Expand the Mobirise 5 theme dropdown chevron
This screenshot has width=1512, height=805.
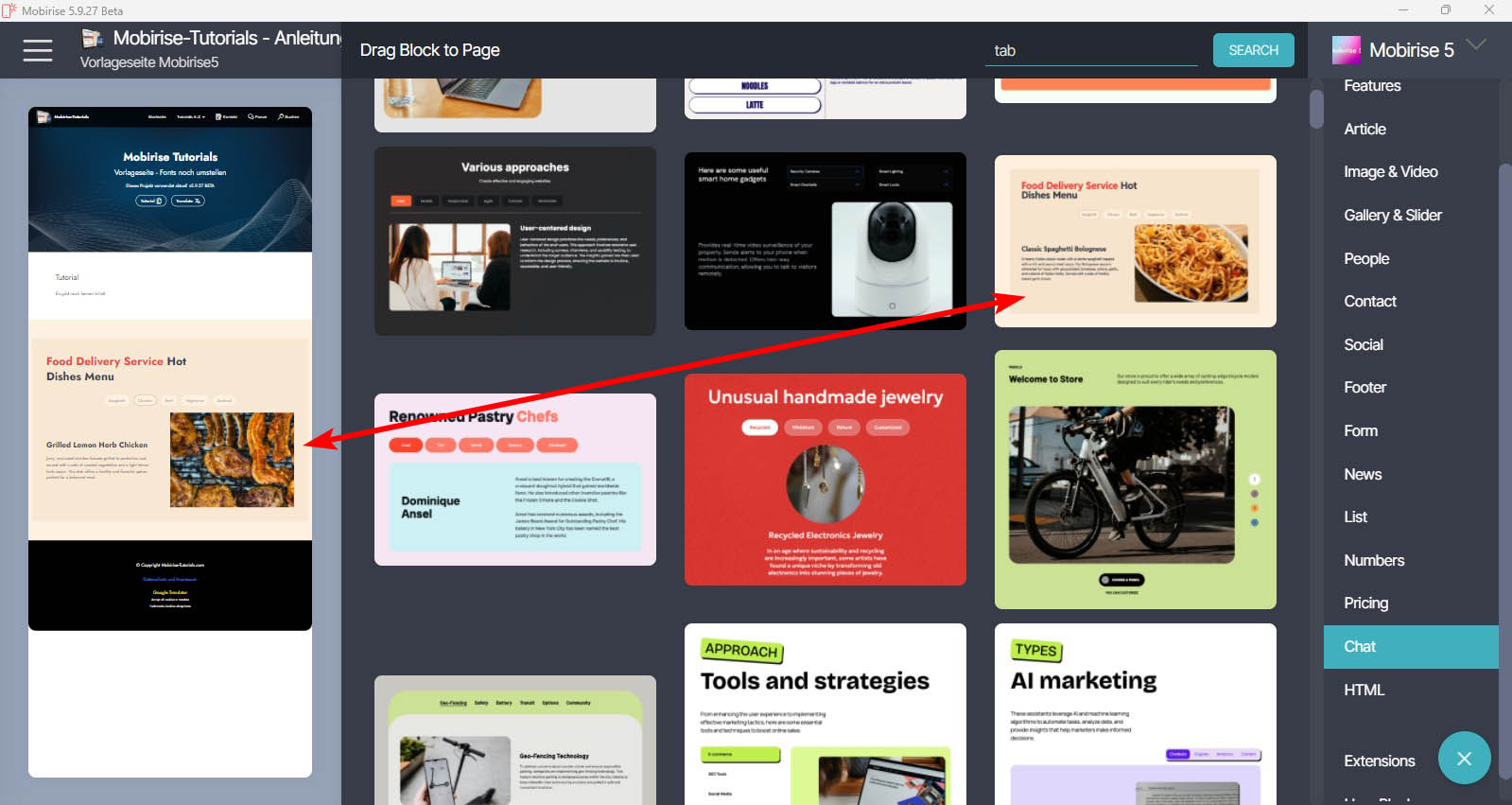(1476, 45)
